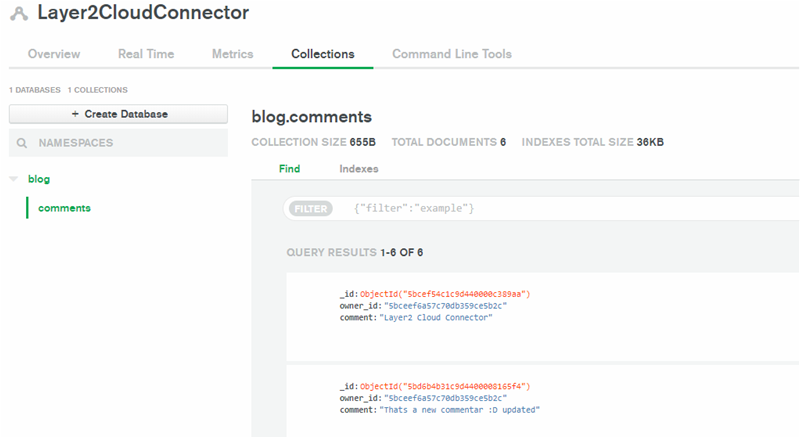Click the FILTER badge button

pyautogui.click(x=310, y=209)
